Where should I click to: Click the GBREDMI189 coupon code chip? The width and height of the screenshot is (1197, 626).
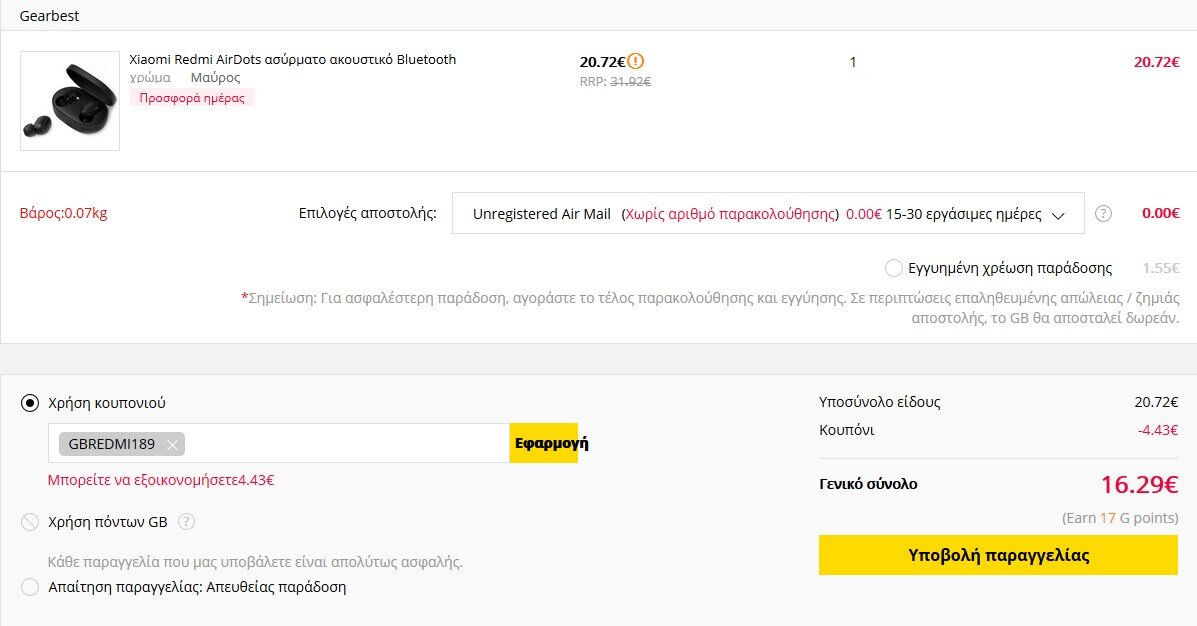point(111,444)
